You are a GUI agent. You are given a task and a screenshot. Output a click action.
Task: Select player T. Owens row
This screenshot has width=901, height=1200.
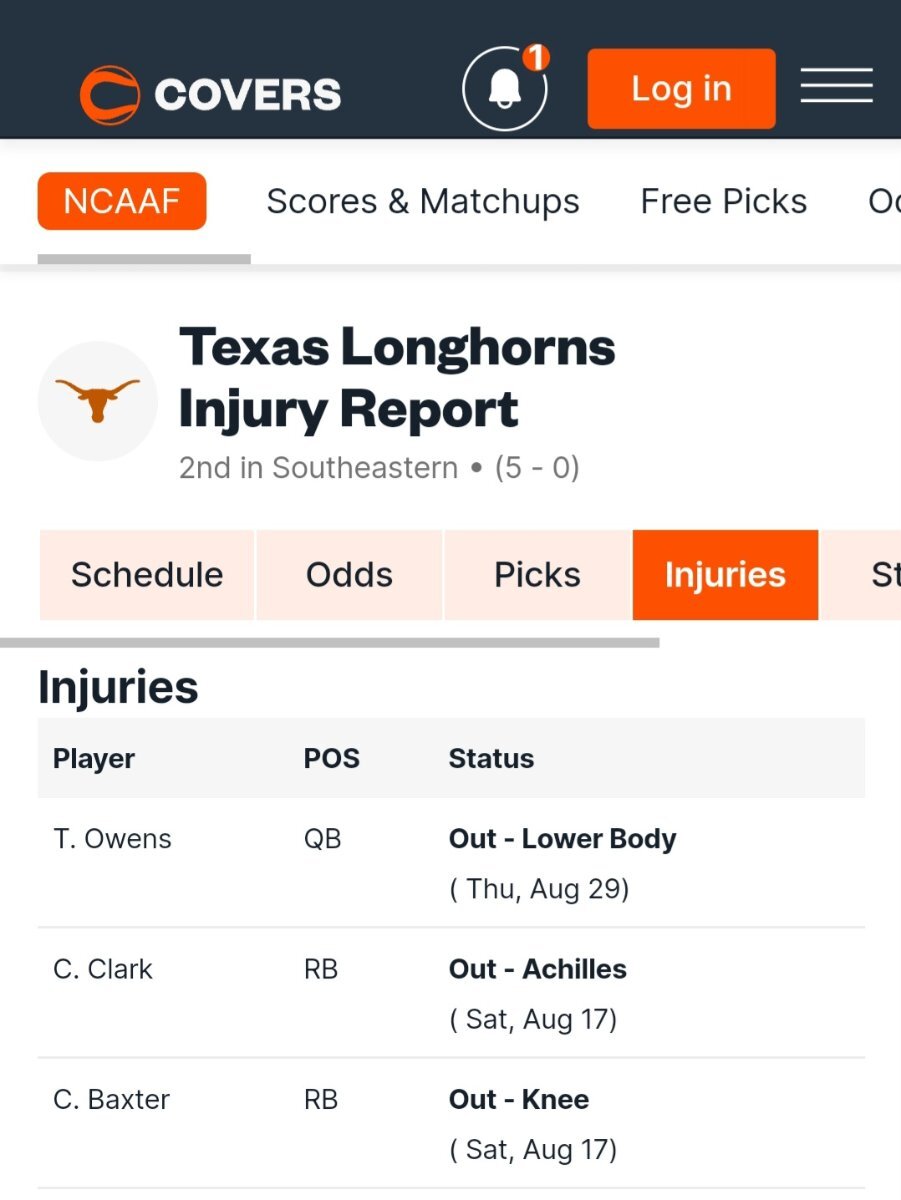coord(451,863)
